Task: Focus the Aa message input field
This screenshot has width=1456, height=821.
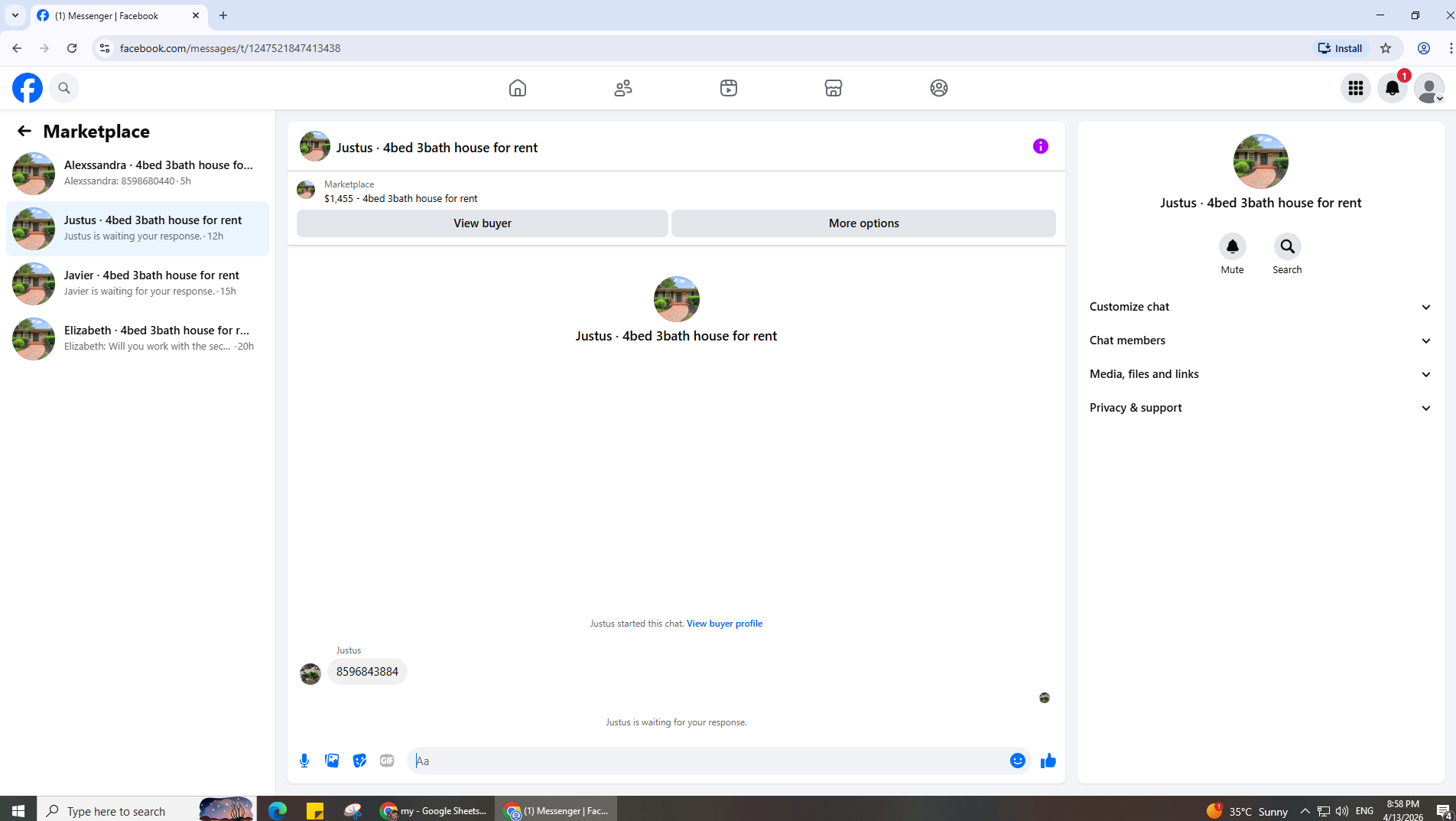Action: point(707,761)
